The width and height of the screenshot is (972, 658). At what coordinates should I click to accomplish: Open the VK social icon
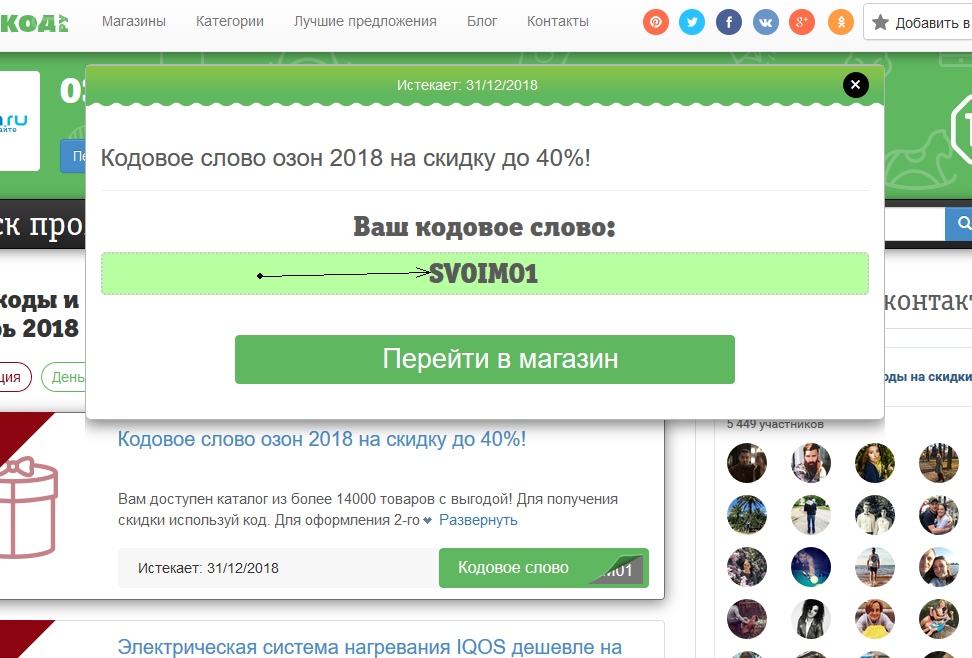(766, 22)
